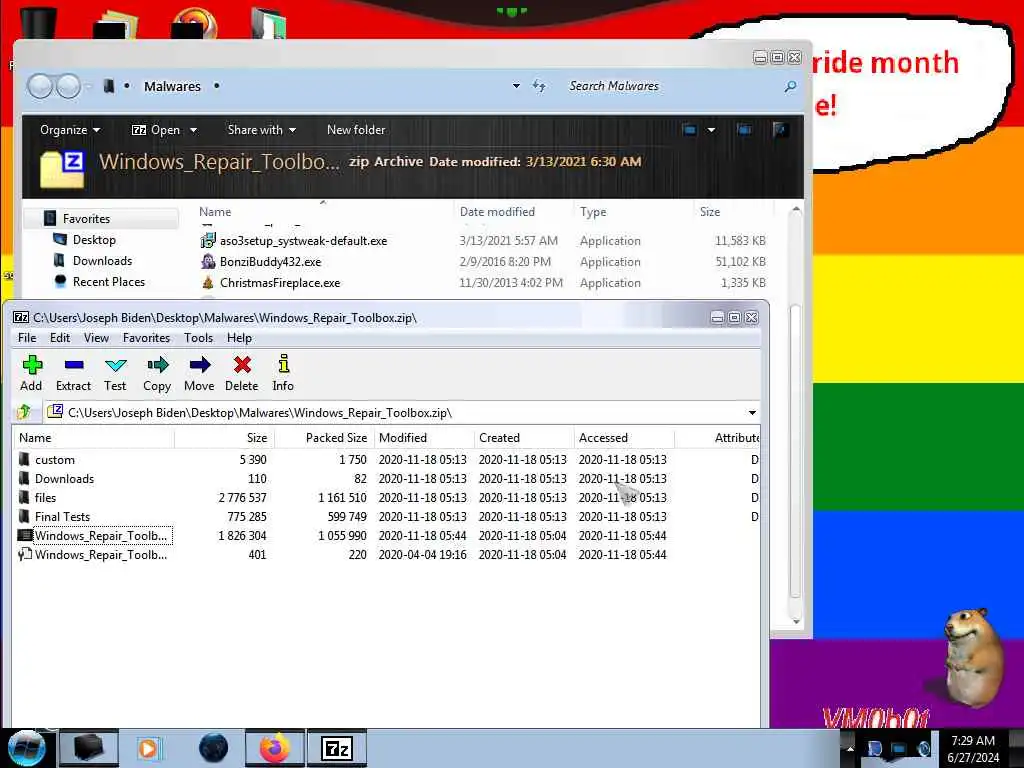
Task: Expand the Share with dropdown
Action: [261, 130]
